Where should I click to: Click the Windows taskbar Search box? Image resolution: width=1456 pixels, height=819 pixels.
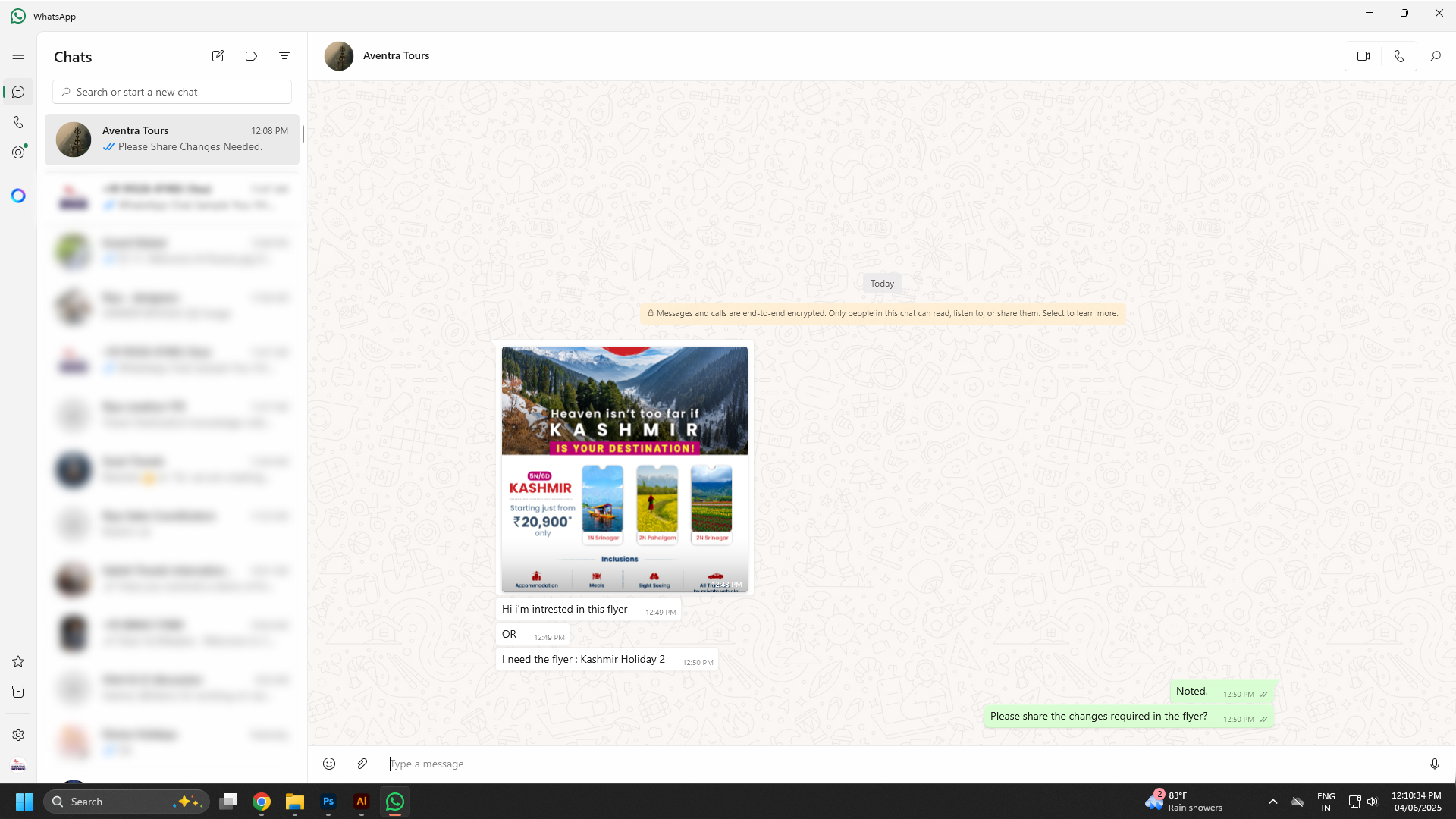(x=126, y=802)
